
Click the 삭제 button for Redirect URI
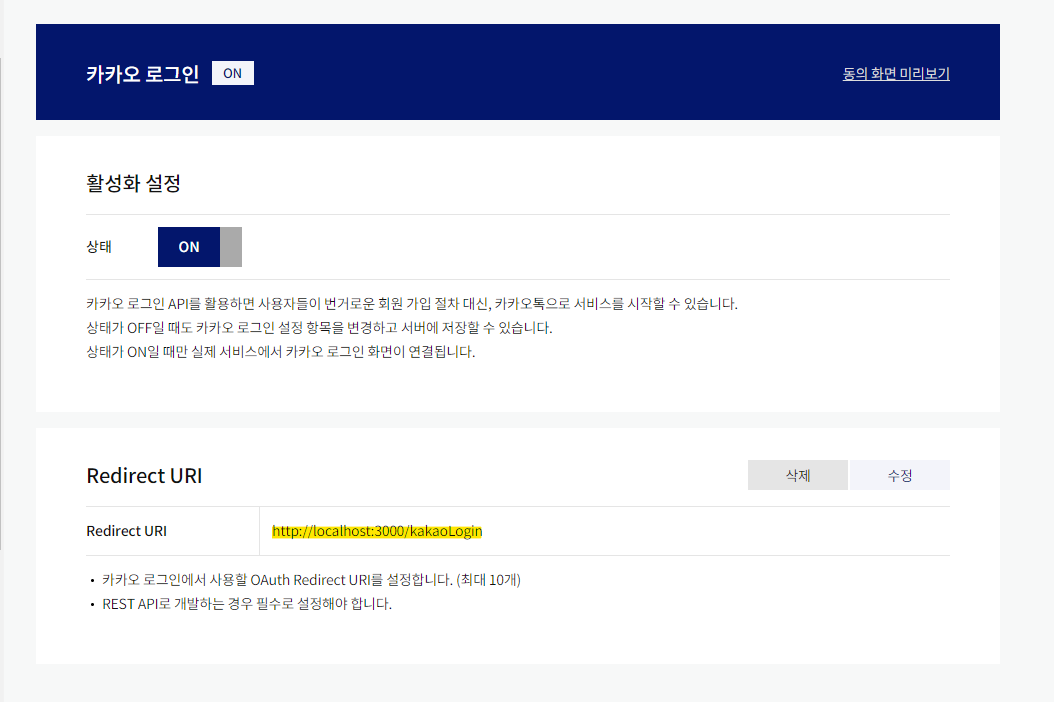[798, 475]
